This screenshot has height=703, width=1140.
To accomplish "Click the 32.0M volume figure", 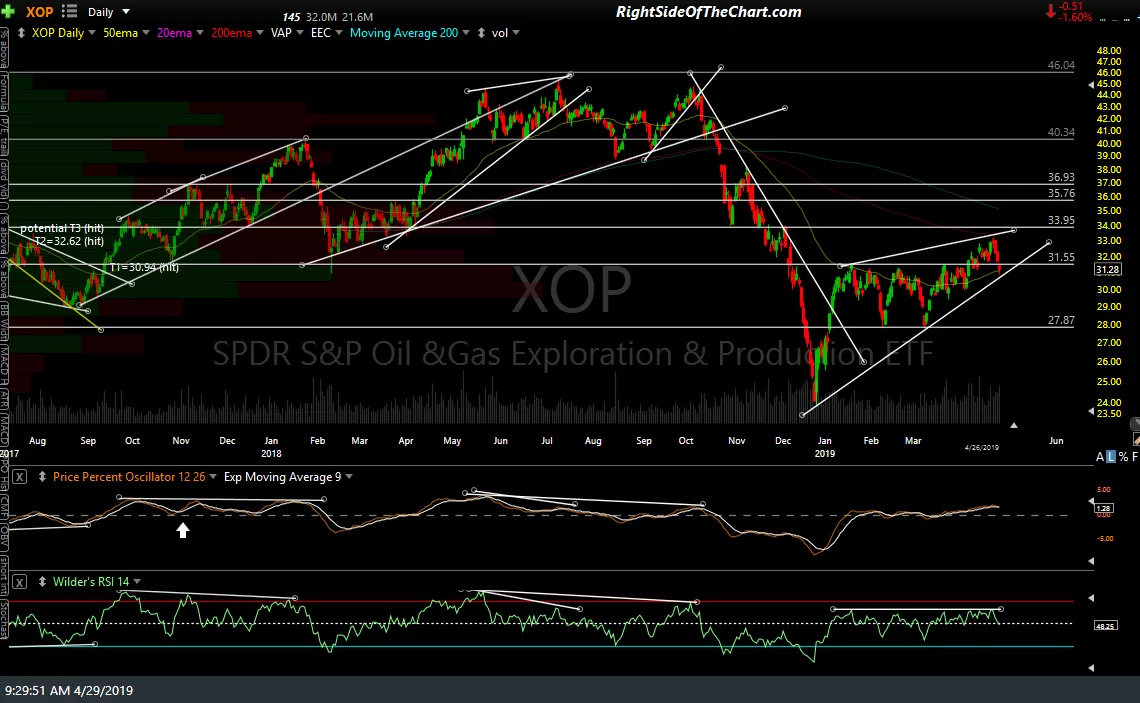I will 321,17.
